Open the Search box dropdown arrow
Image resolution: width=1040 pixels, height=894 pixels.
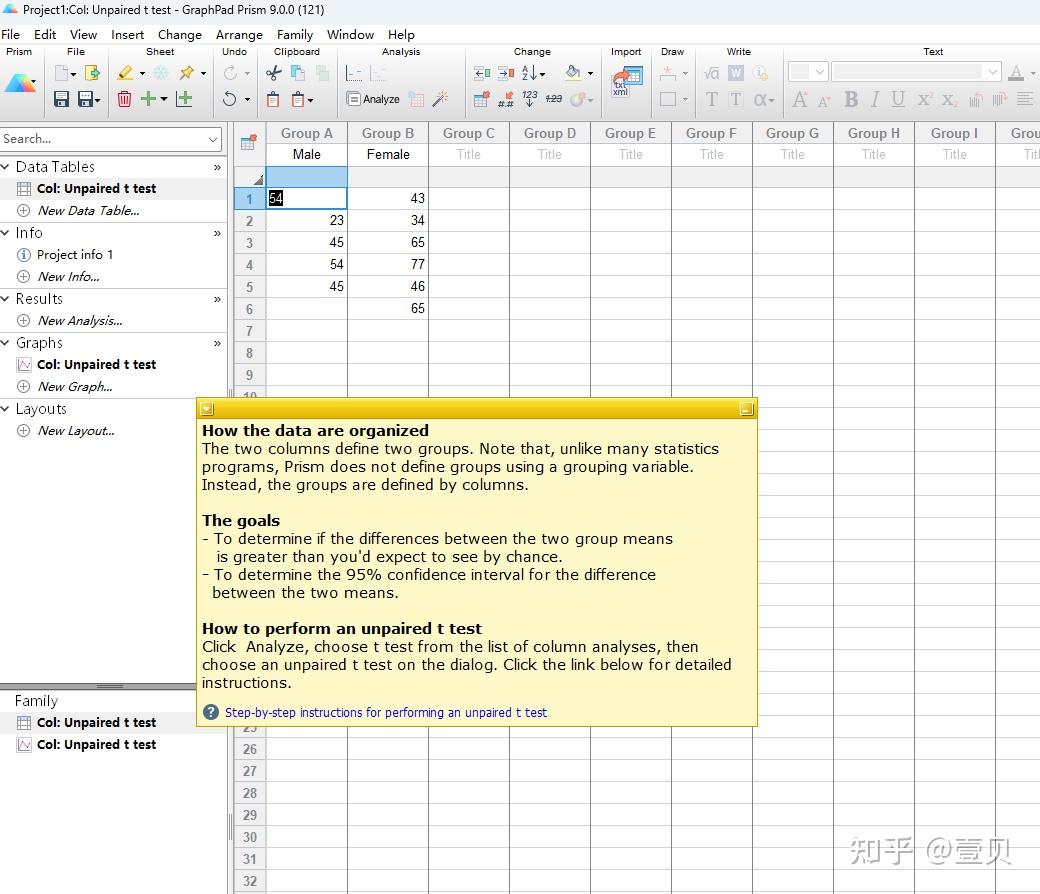click(x=213, y=139)
